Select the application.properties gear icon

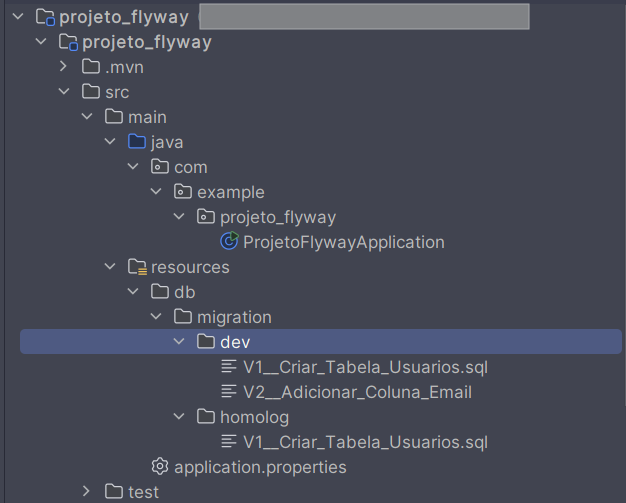160,466
